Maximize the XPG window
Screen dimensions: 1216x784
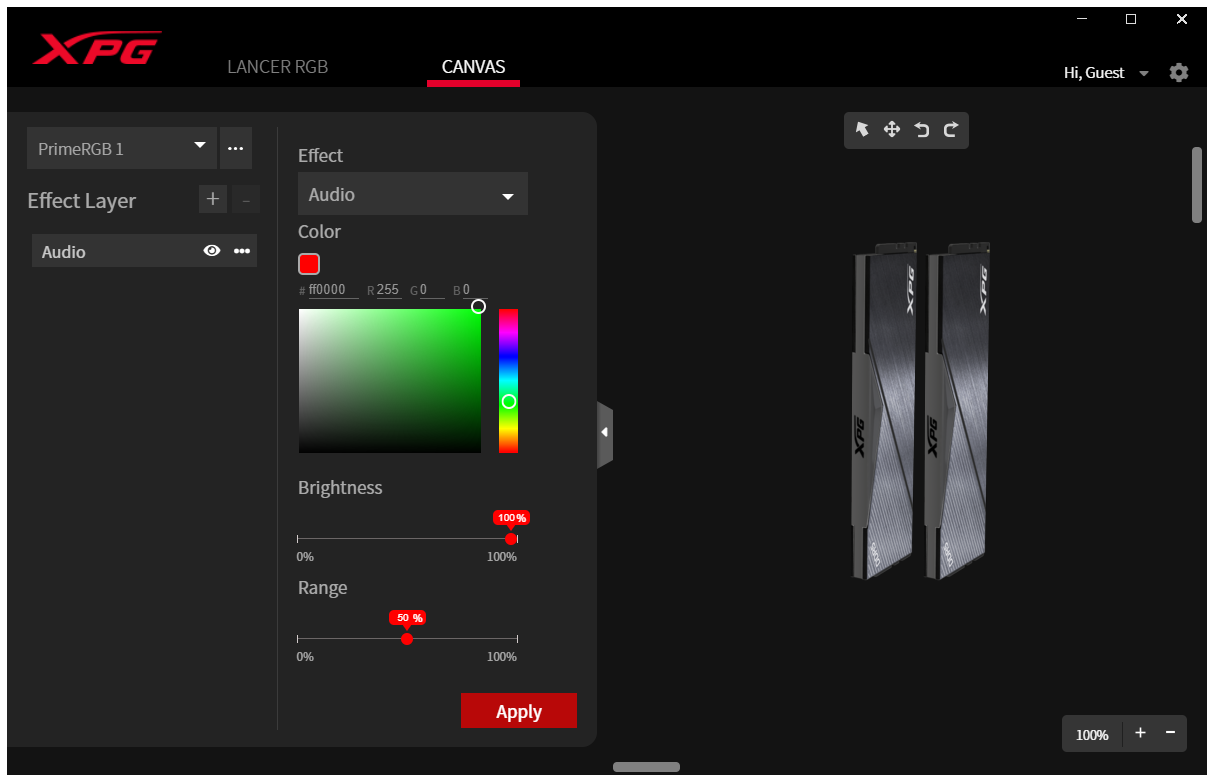[x=1131, y=19]
